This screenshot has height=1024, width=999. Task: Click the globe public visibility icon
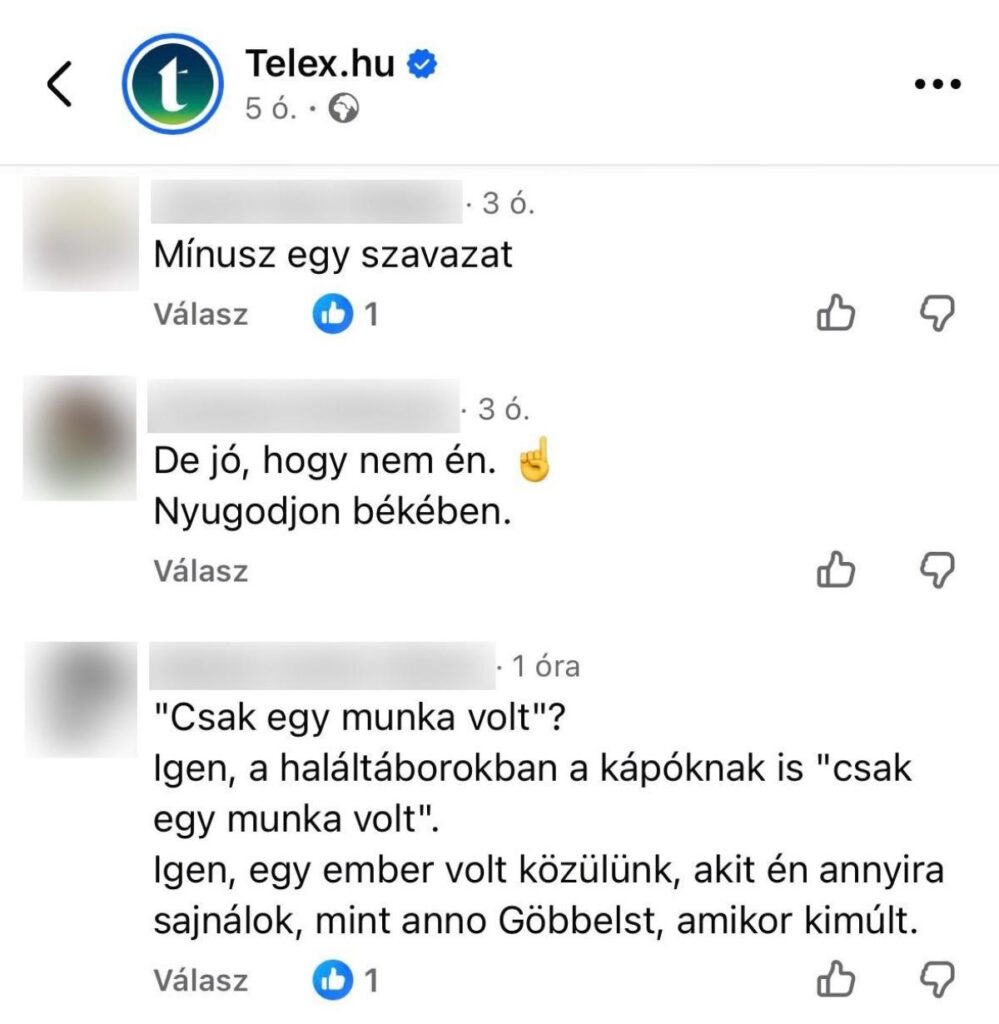(343, 108)
